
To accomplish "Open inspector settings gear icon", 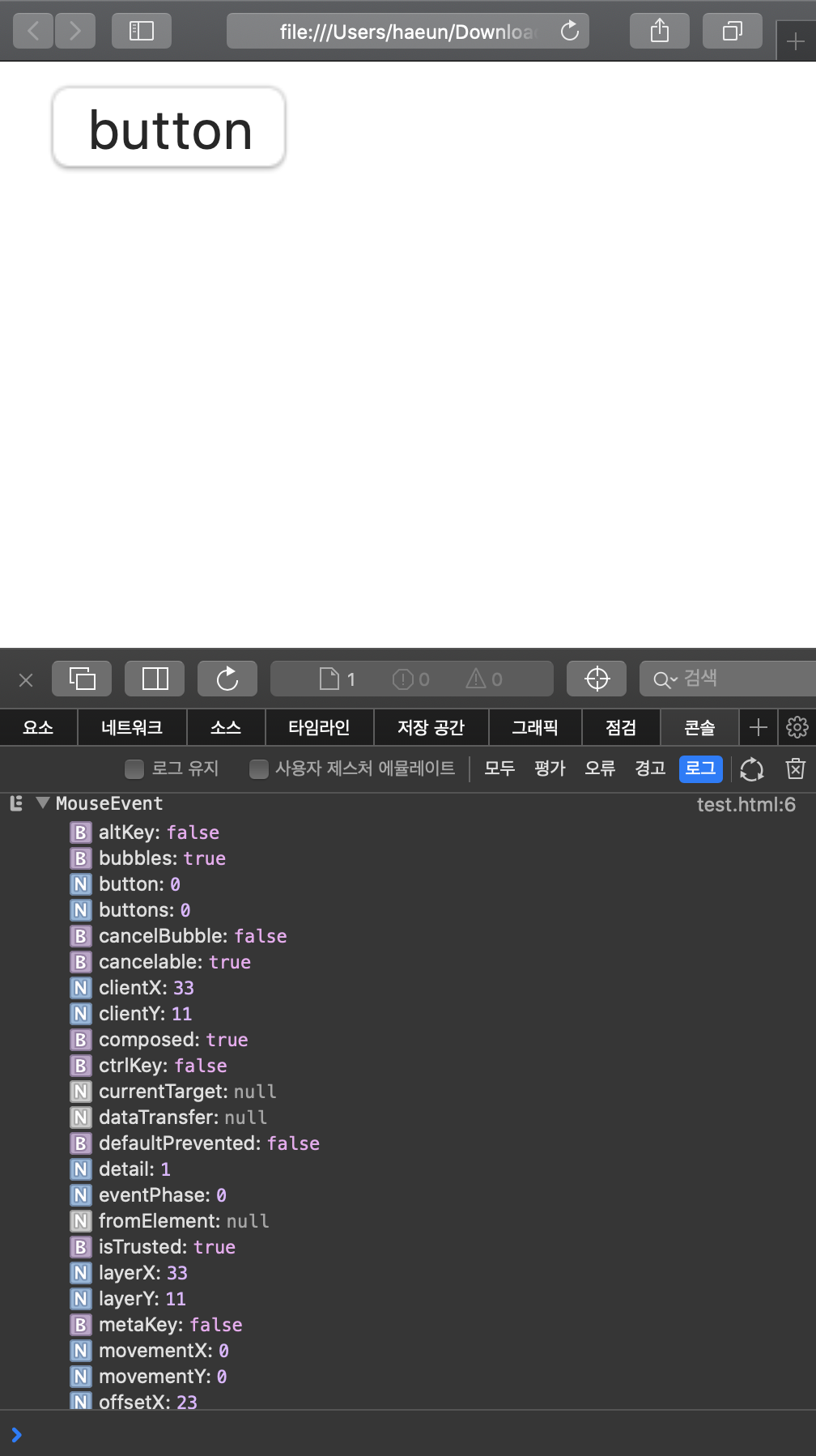I will [797, 727].
